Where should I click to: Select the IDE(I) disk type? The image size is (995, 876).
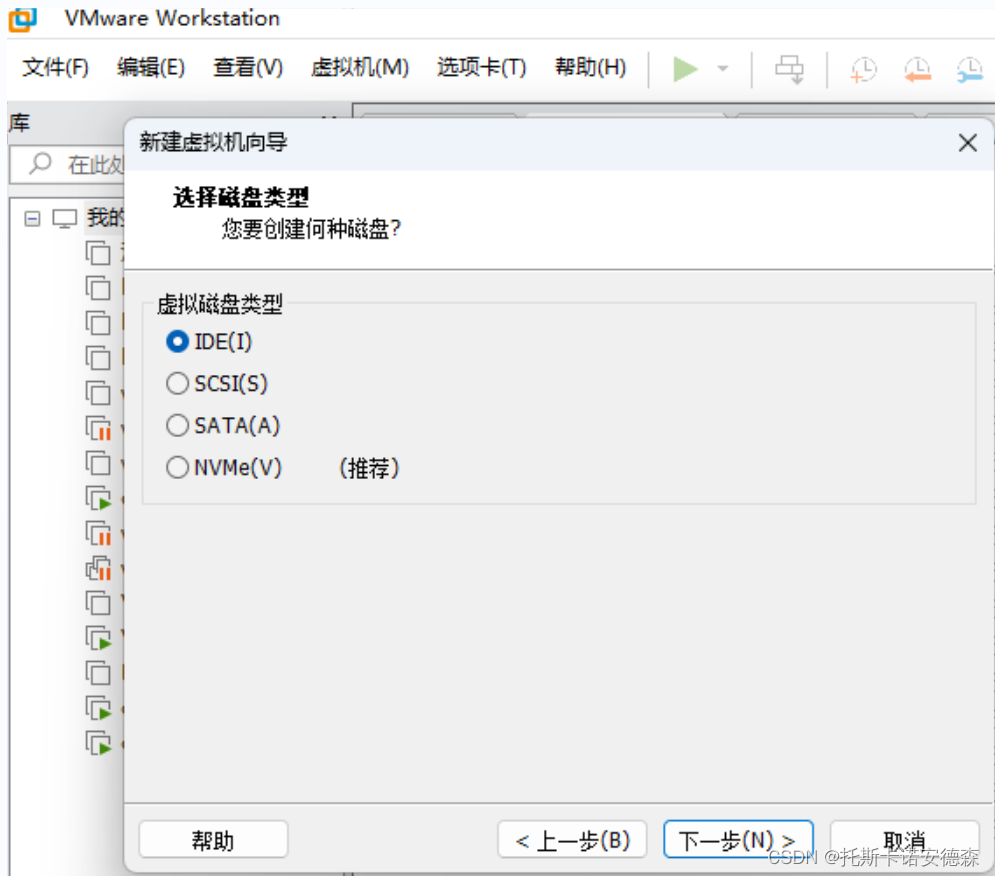(209, 342)
